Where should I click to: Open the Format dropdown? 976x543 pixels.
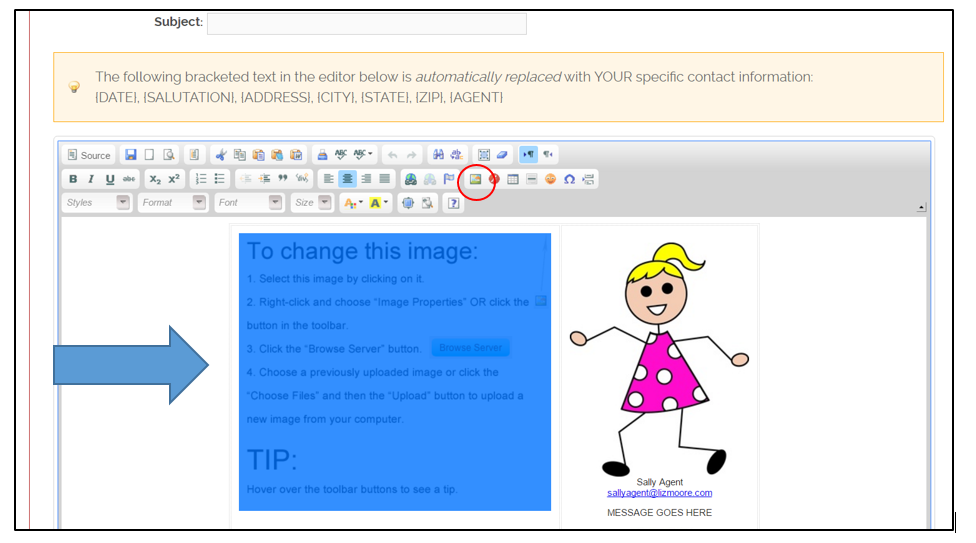click(x=172, y=203)
